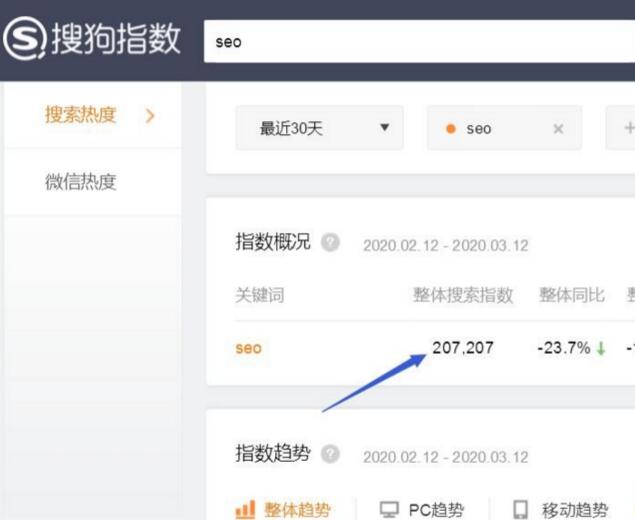Click the orange seo keyword link
This screenshot has width=635, height=520.
coord(249,348)
